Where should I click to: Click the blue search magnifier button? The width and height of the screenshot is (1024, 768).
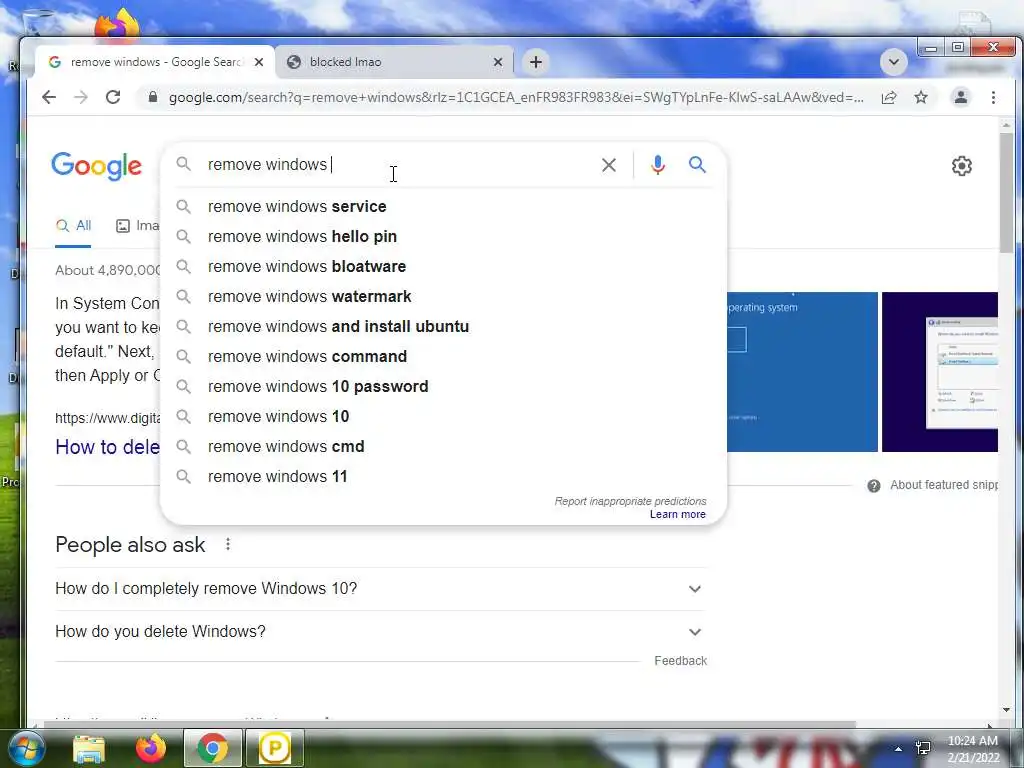click(x=697, y=165)
